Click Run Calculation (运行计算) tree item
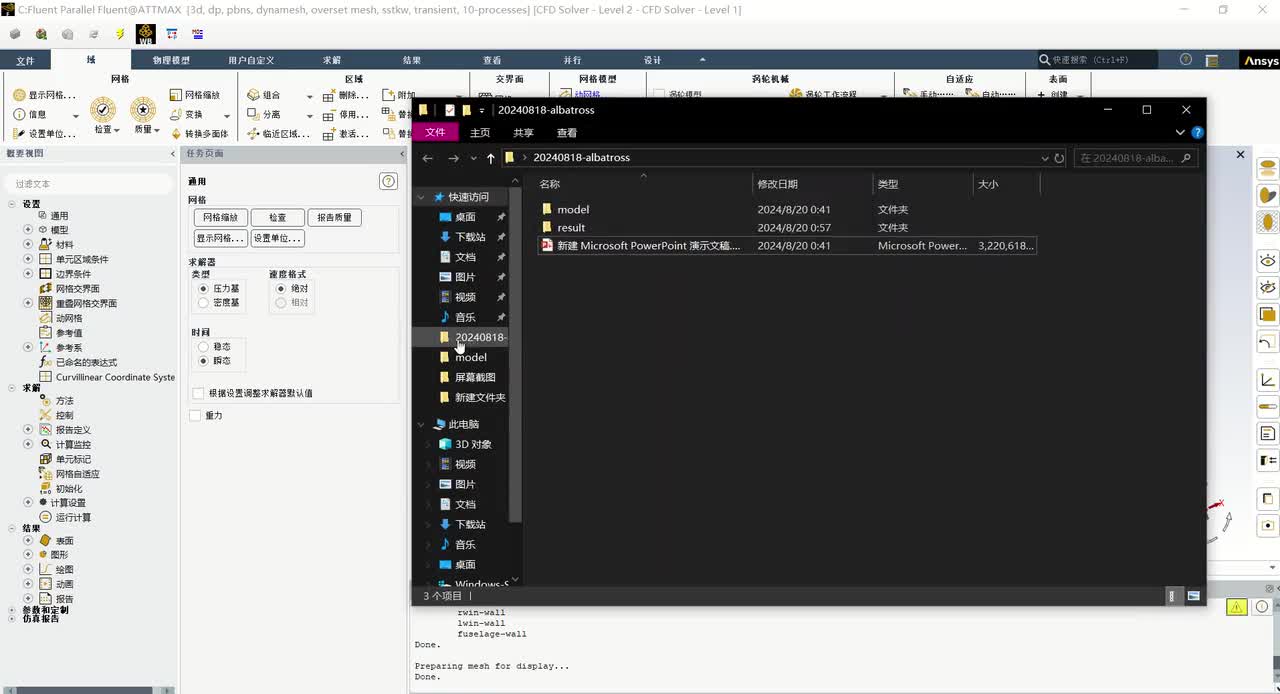The height and width of the screenshot is (694, 1280). click(x=73, y=517)
